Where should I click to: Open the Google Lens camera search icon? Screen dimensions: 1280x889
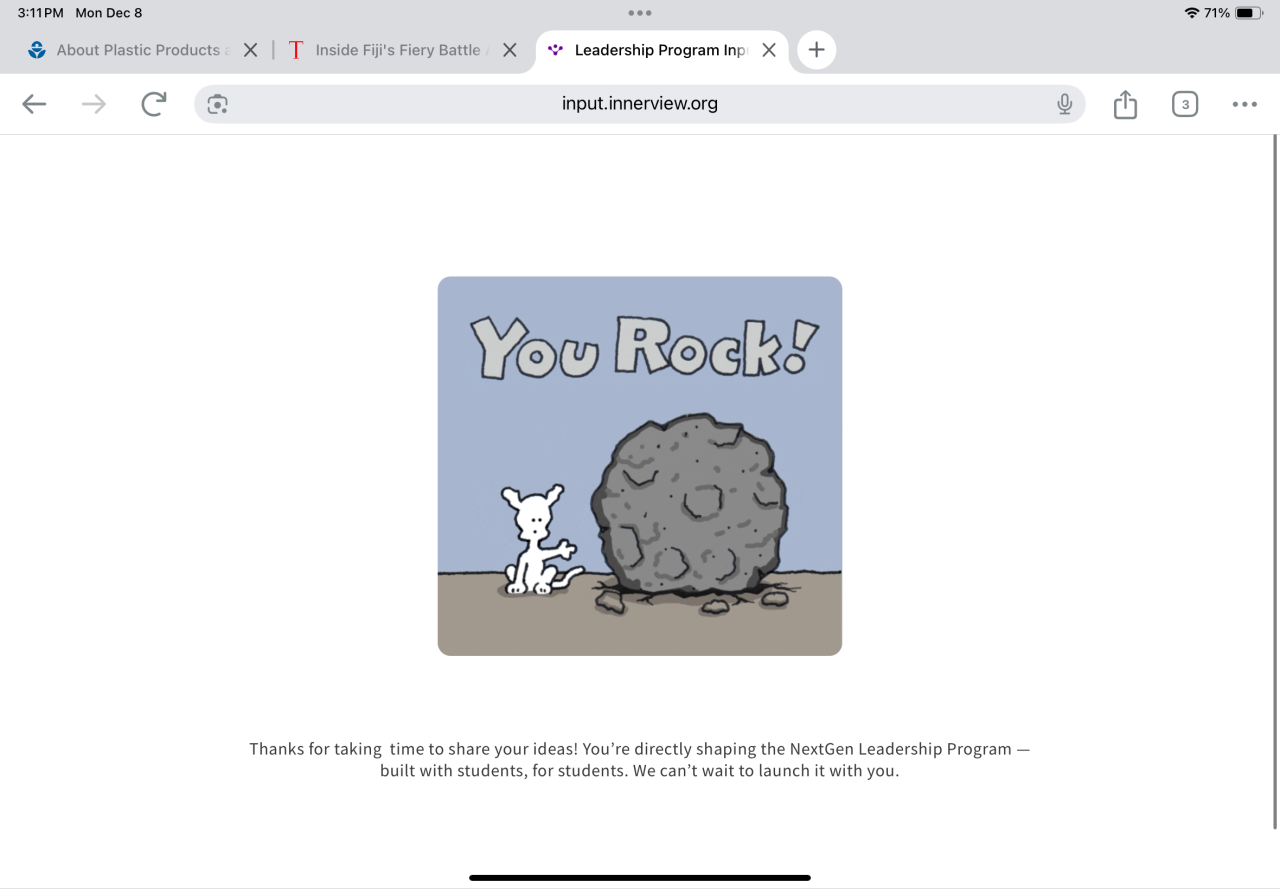click(x=217, y=104)
